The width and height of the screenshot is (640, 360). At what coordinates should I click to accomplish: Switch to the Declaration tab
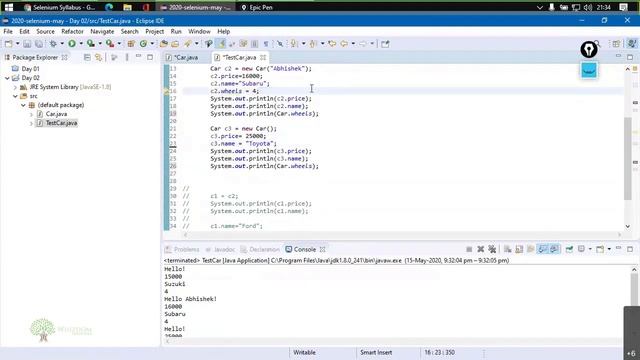[264, 249]
